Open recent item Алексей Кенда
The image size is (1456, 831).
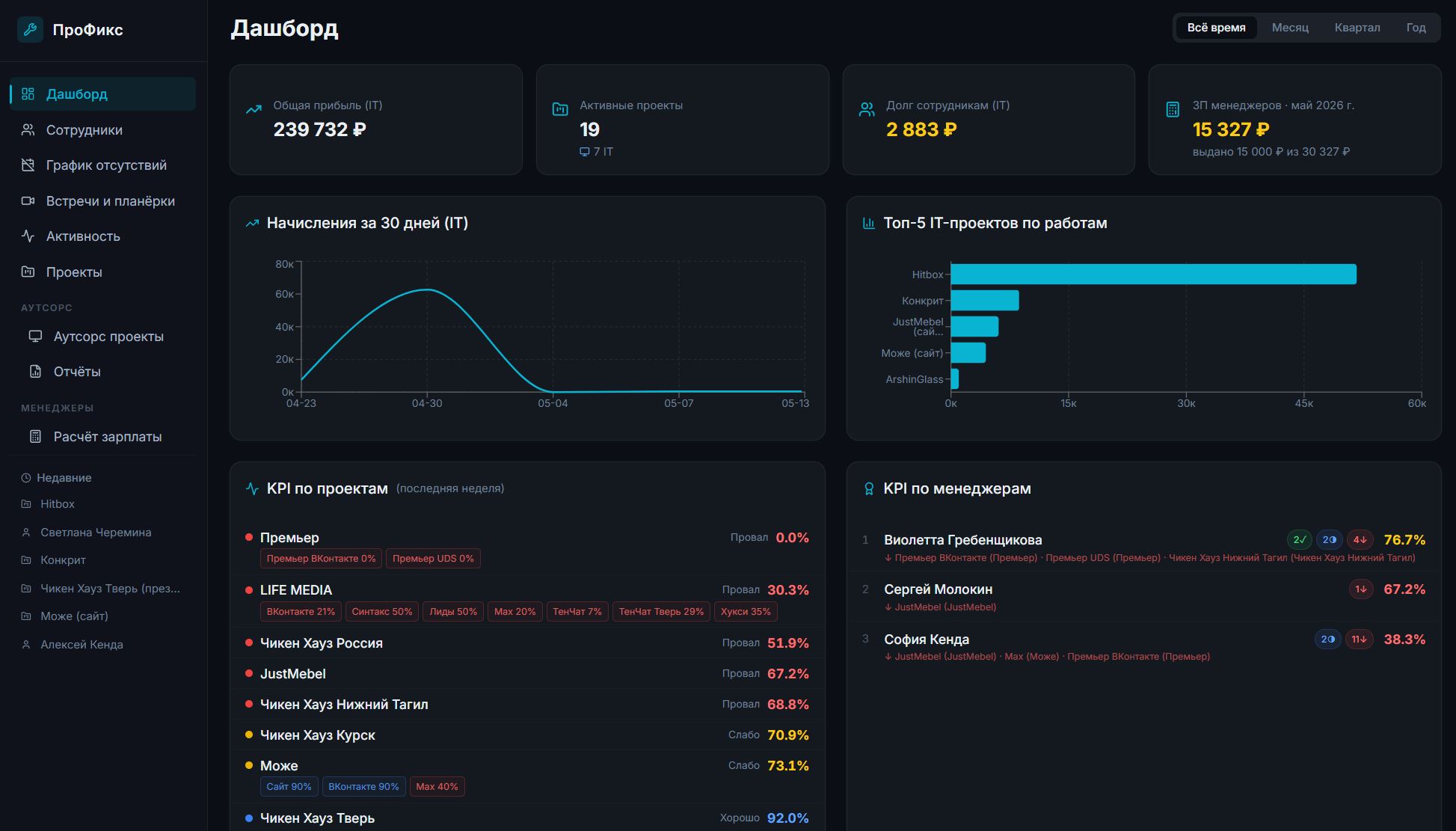coord(103,645)
